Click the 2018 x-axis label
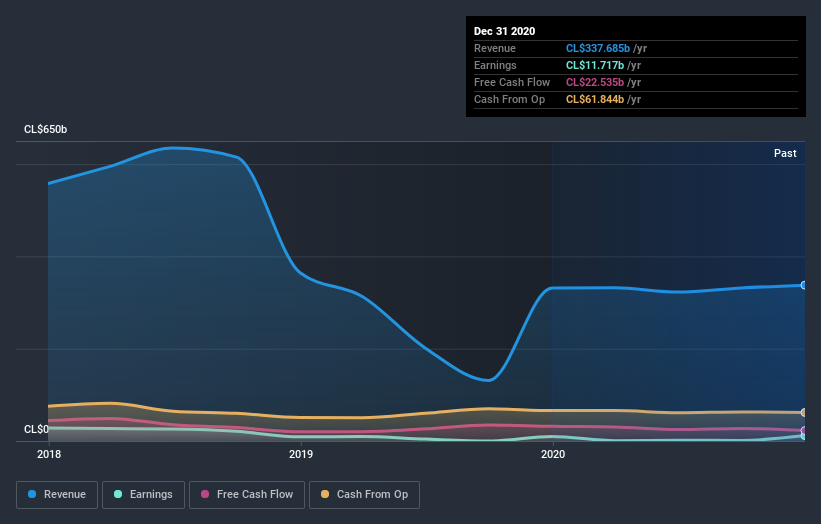Viewport: 821px width, 524px height. (49, 454)
